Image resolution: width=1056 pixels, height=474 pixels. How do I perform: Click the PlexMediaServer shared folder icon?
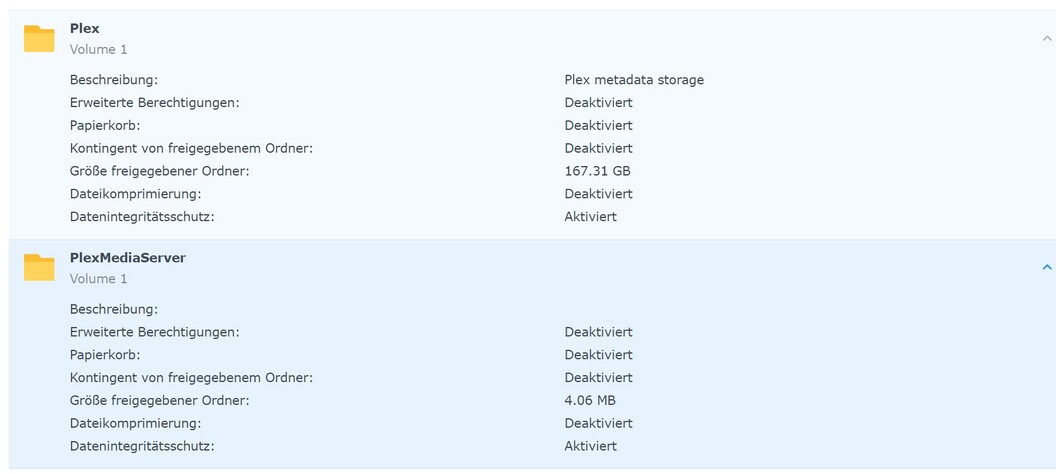click(x=39, y=268)
